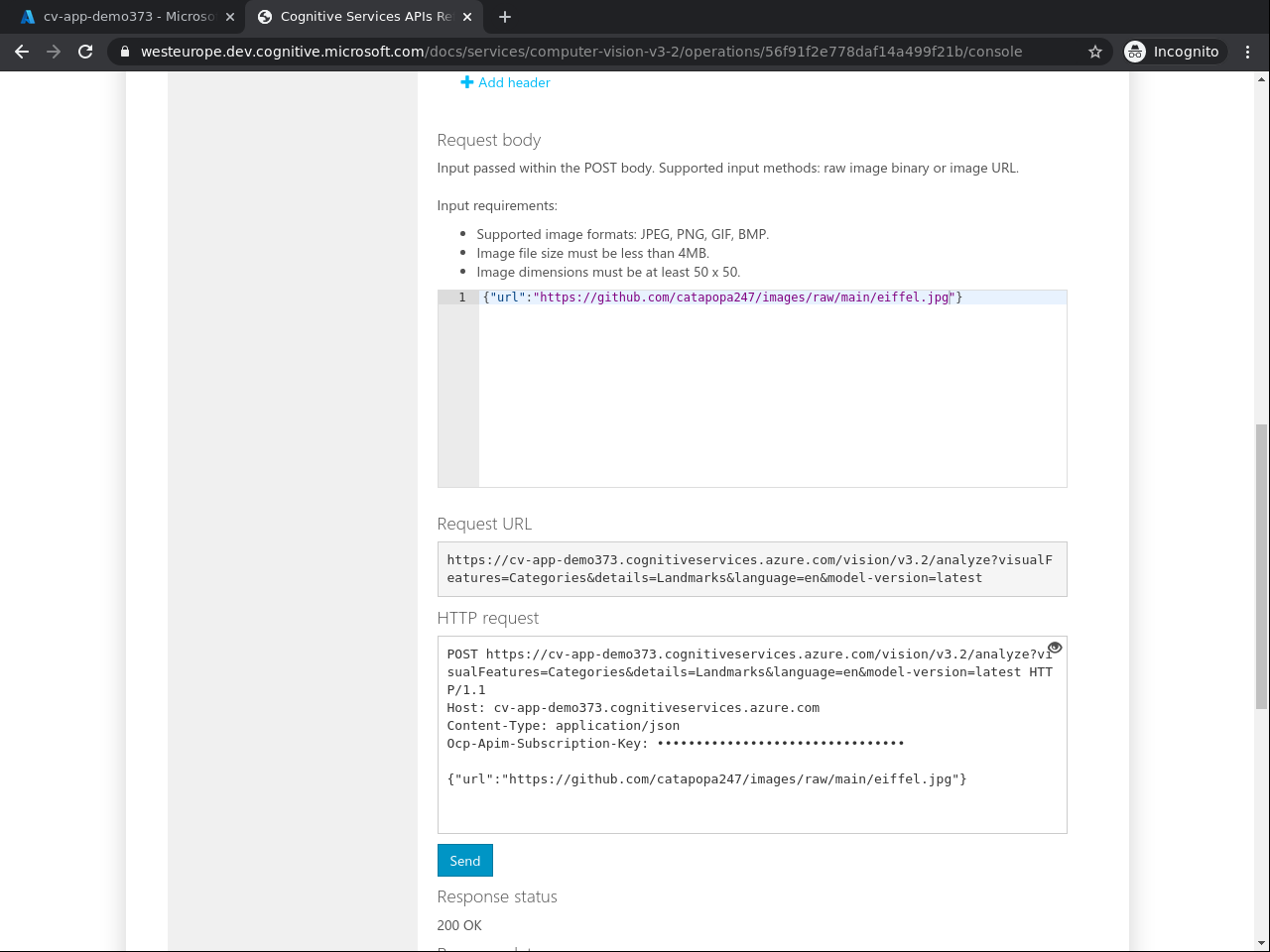Click the HTTP request preview box
Viewport: 1270px width, 952px height.
click(752, 735)
